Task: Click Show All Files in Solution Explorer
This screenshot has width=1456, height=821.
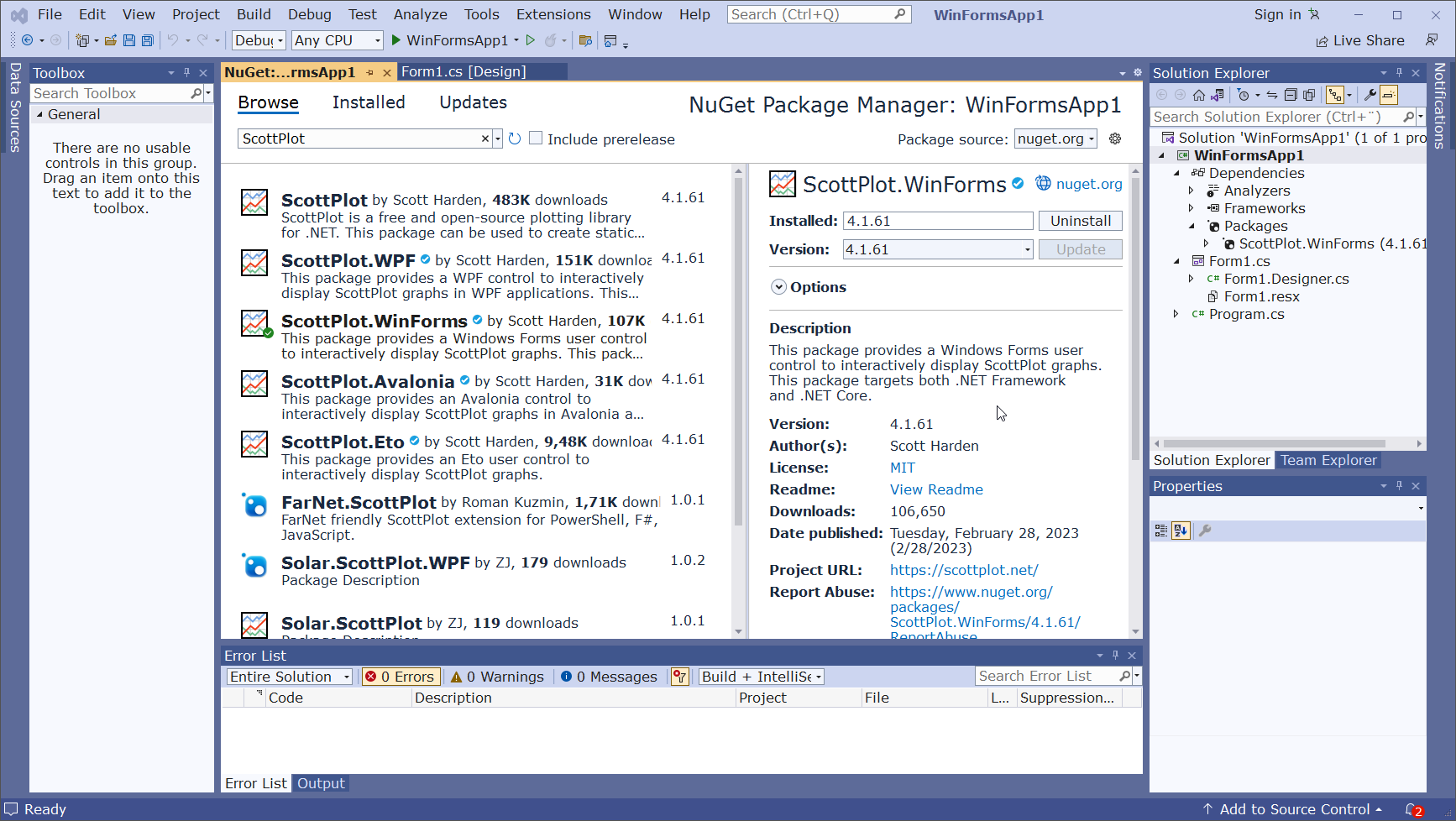Action: coord(1309,95)
